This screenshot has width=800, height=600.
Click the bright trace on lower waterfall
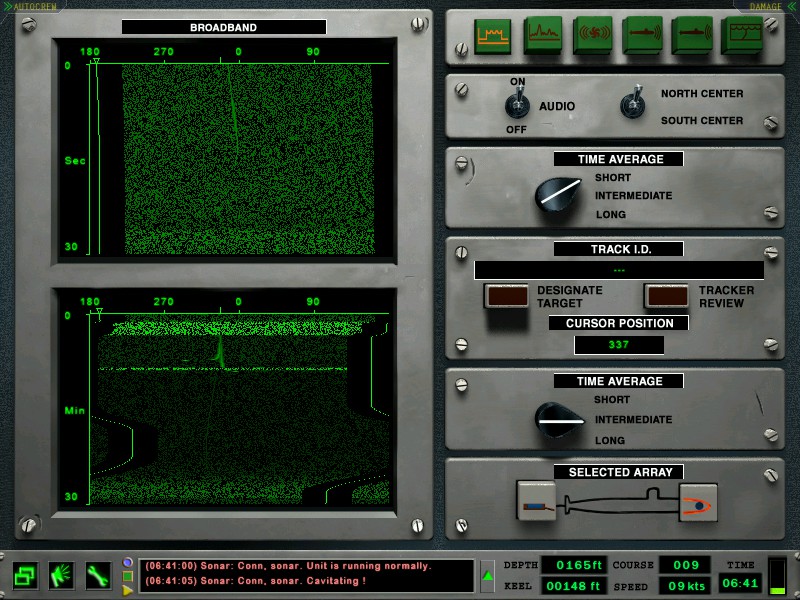pos(221,352)
